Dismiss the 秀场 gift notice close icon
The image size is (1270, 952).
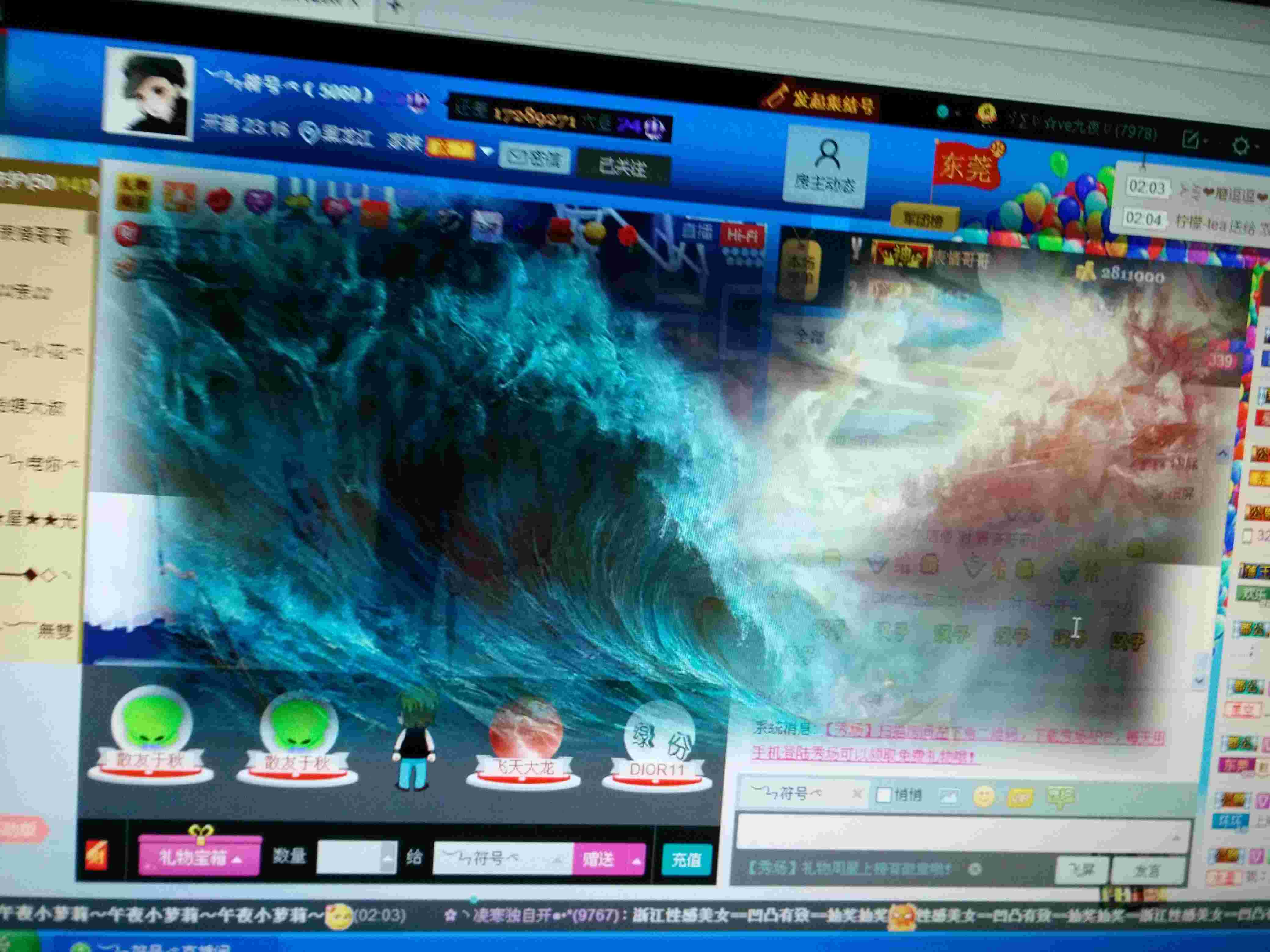coord(974,869)
